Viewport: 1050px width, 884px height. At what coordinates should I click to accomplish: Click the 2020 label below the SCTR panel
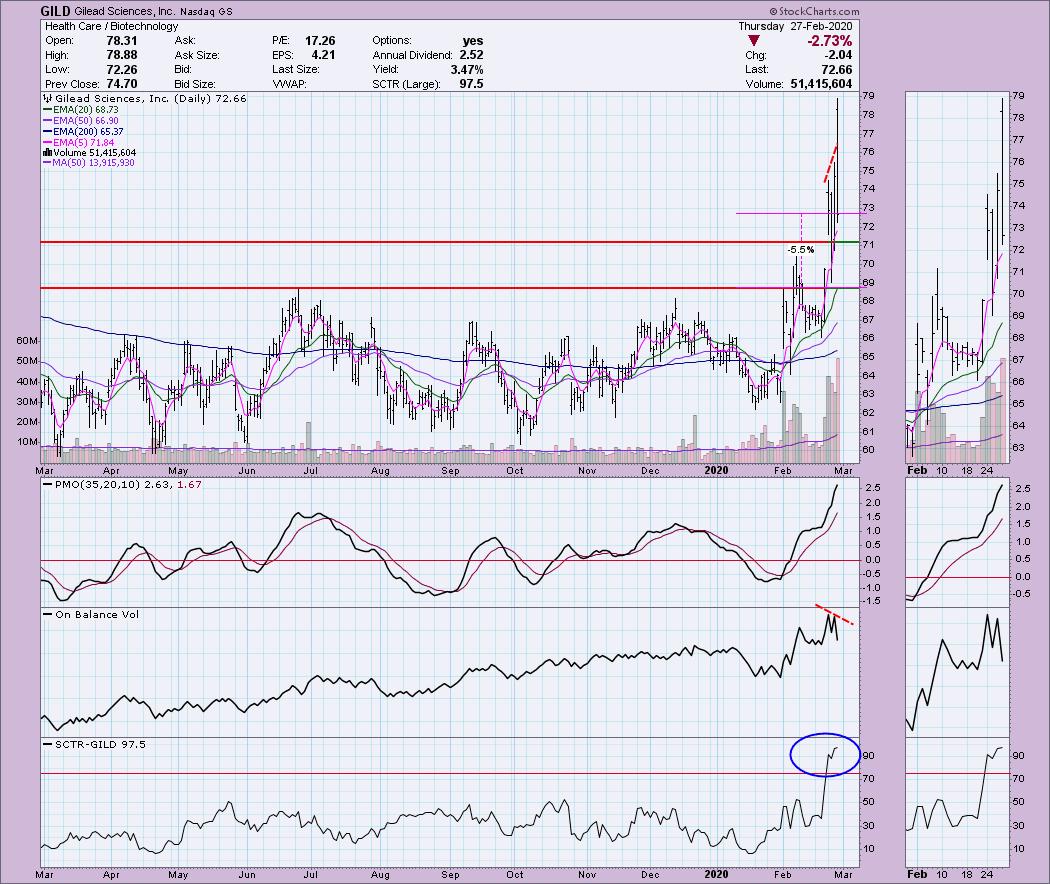tap(717, 875)
